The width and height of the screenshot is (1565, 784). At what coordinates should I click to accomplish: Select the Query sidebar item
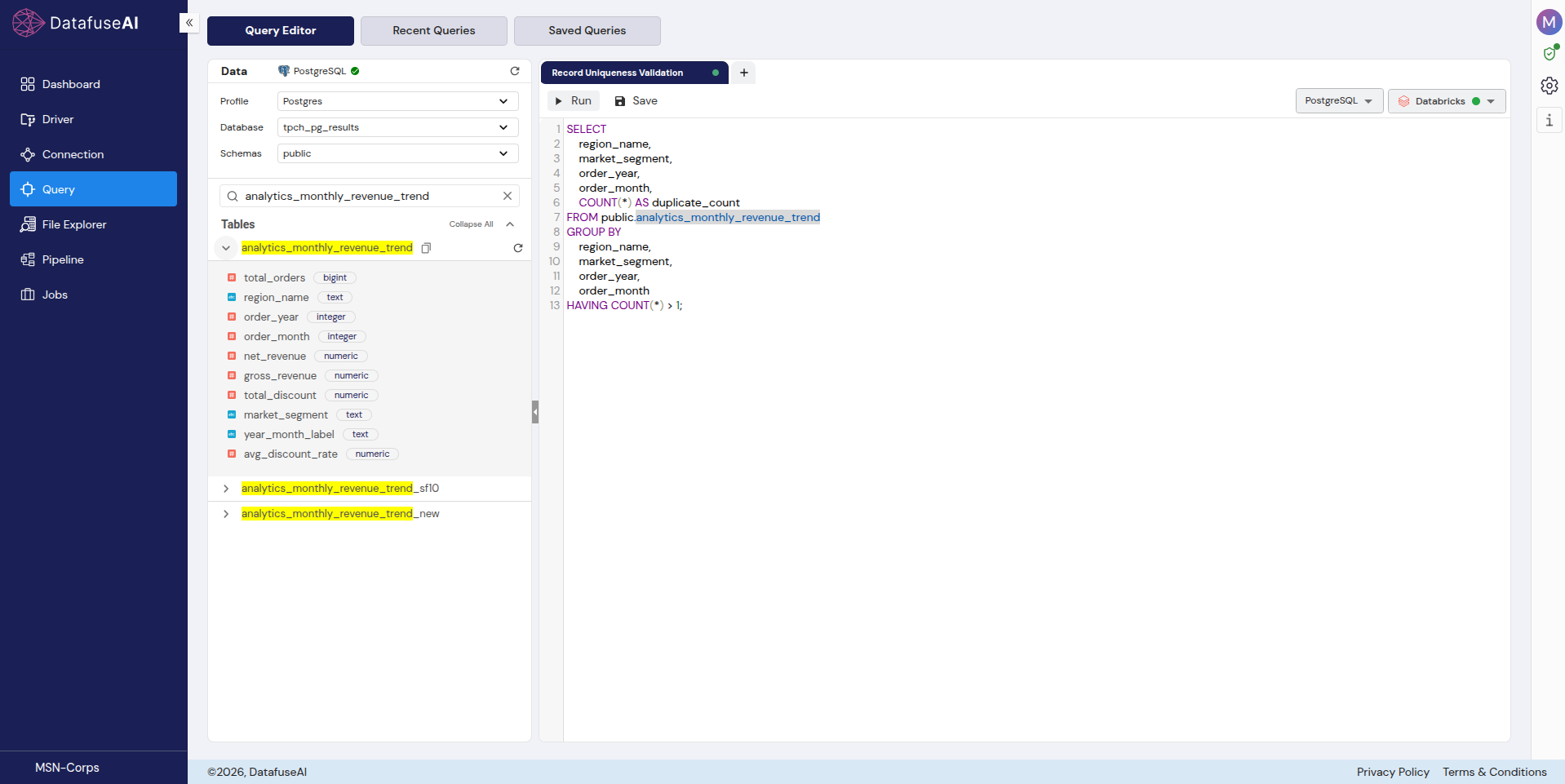(93, 189)
